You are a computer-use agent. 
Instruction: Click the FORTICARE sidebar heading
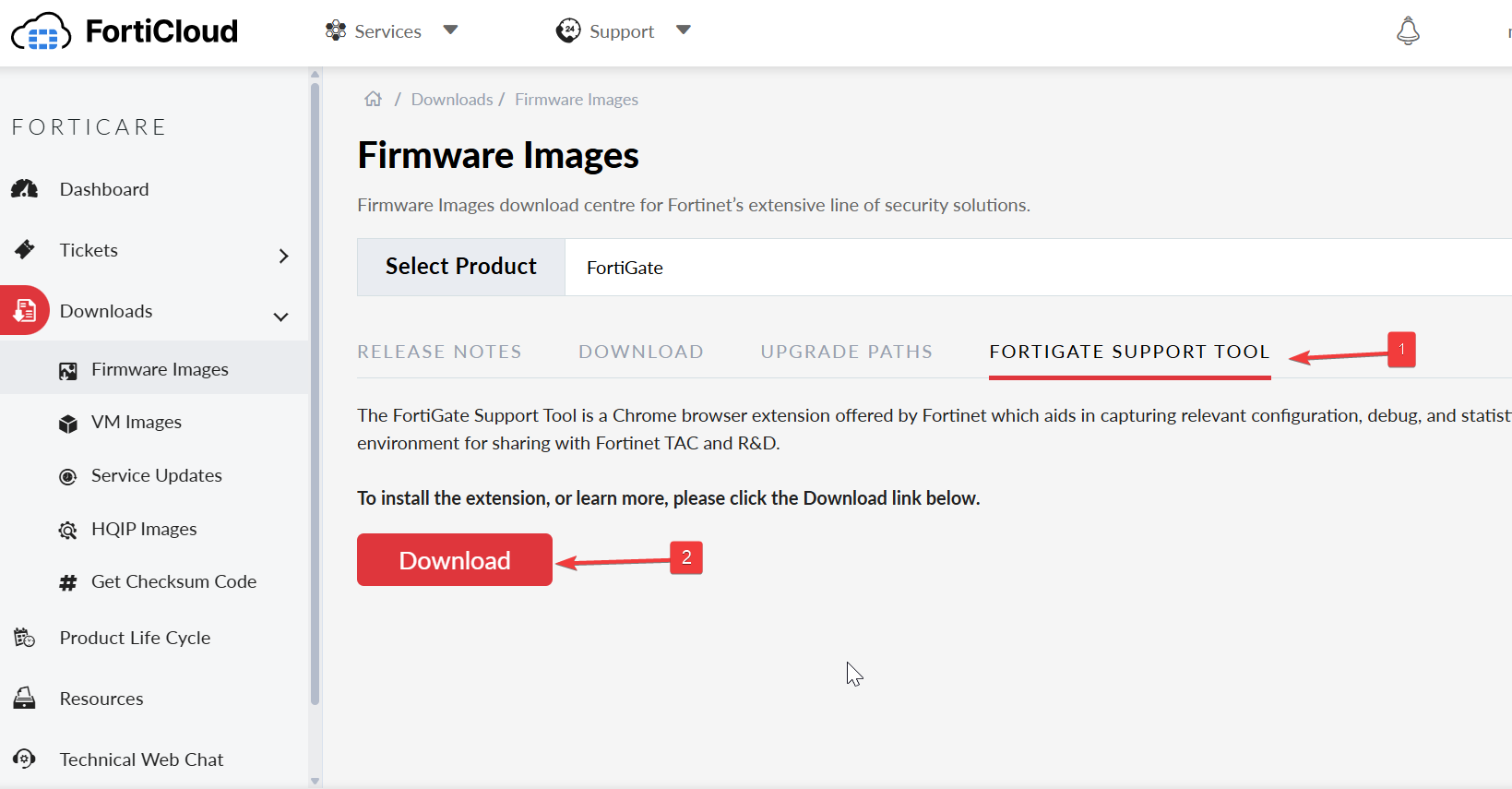tap(89, 127)
